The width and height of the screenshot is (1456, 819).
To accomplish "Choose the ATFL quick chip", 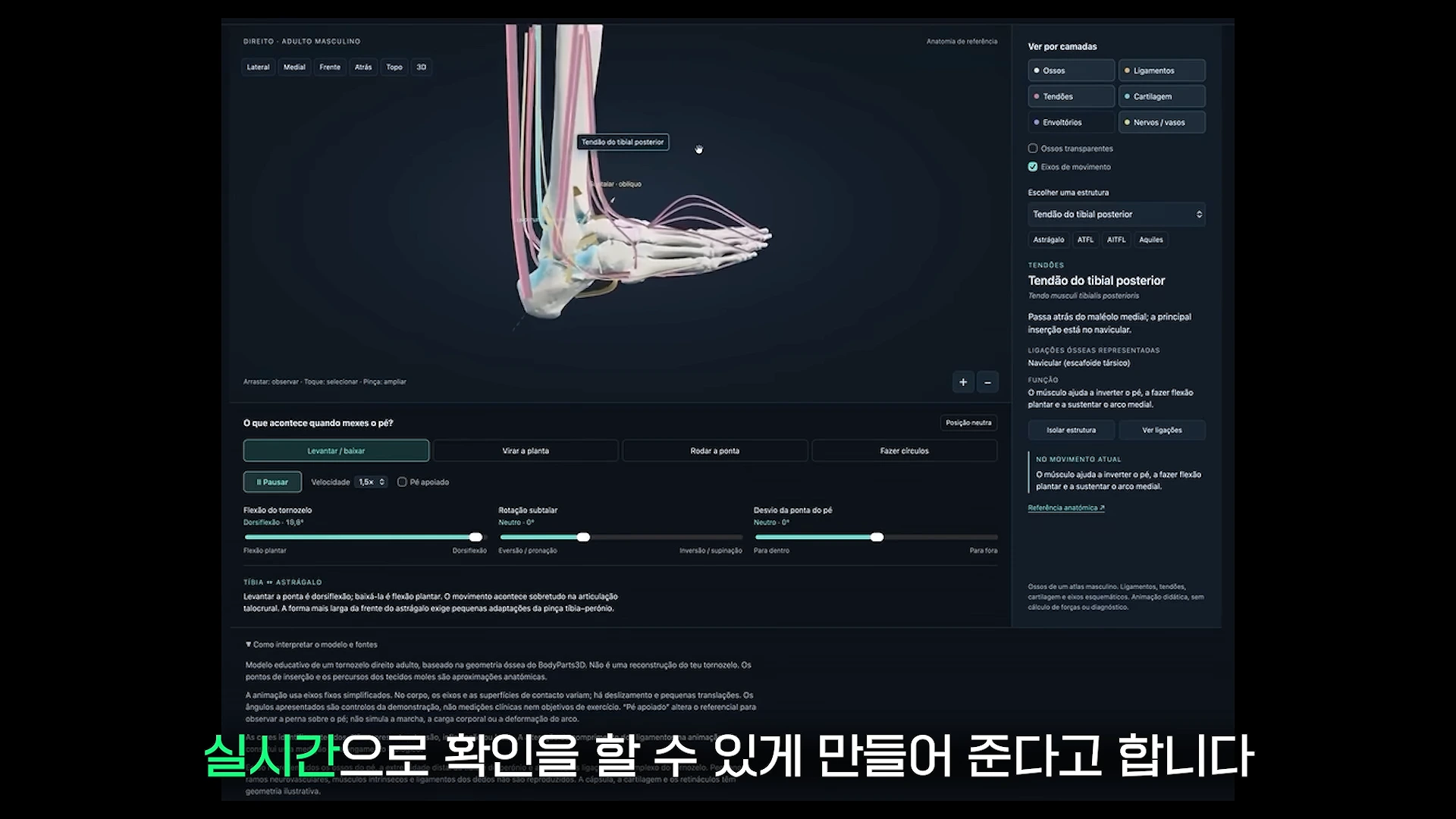I will (x=1086, y=240).
